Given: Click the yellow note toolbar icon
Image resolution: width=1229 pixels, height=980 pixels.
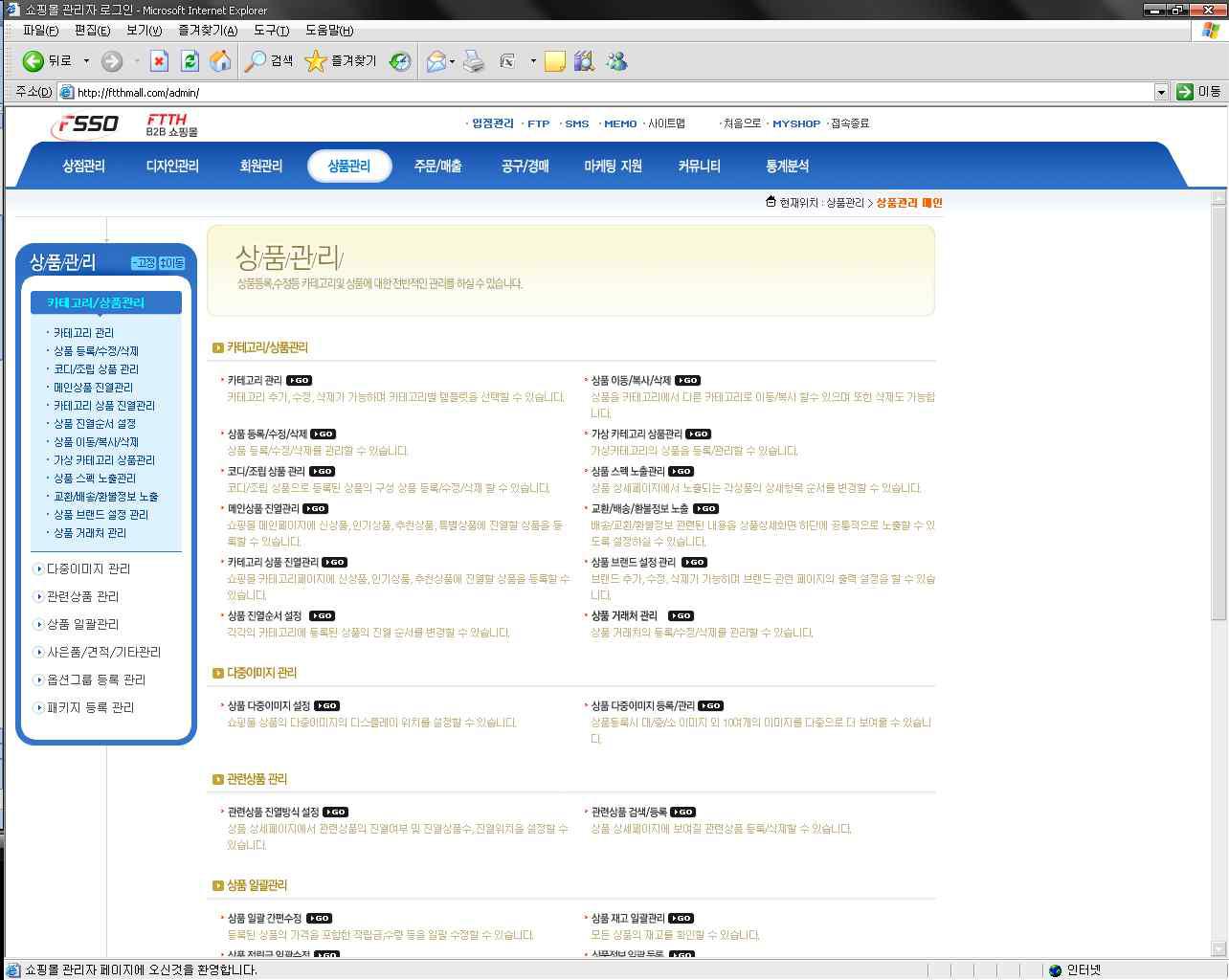Looking at the screenshot, I should coord(554,61).
